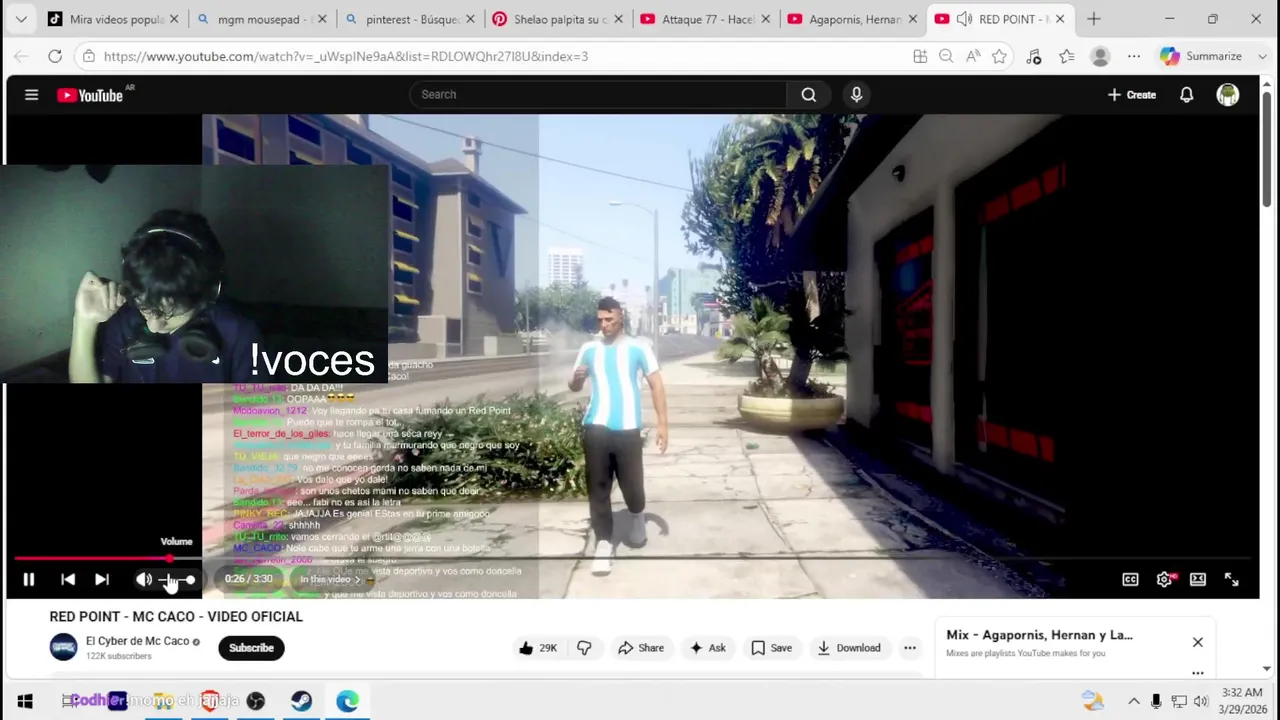1280x720 pixels.
Task: Open a new browser tab
Action: [1093, 19]
